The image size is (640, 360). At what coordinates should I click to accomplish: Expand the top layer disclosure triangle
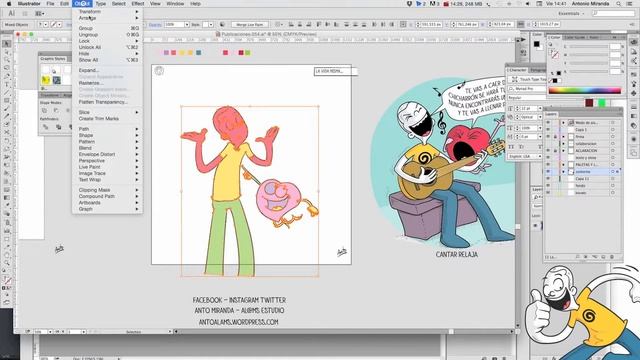pyautogui.click(x=564, y=122)
